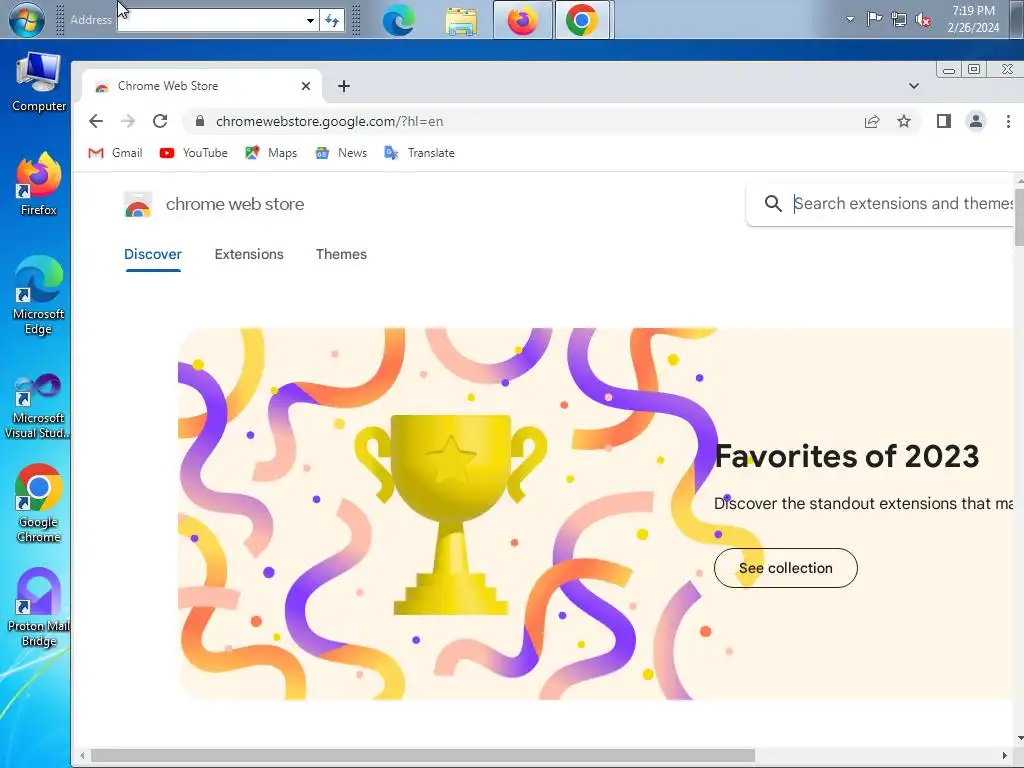Reload the Chrome Web Store page
The width and height of the screenshot is (1024, 768).
click(160, 121)
